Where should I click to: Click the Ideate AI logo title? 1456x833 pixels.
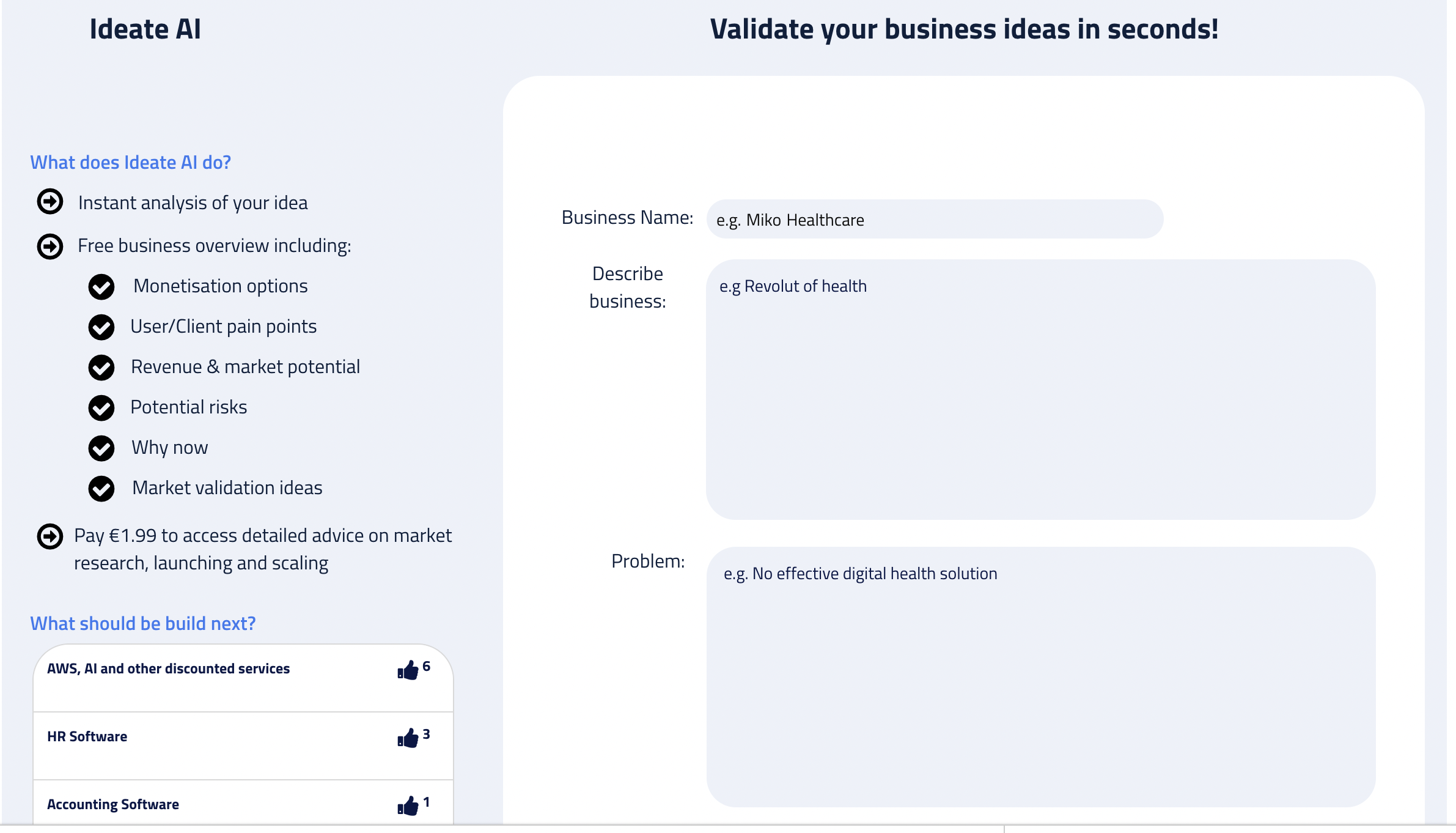pos(145,29)
